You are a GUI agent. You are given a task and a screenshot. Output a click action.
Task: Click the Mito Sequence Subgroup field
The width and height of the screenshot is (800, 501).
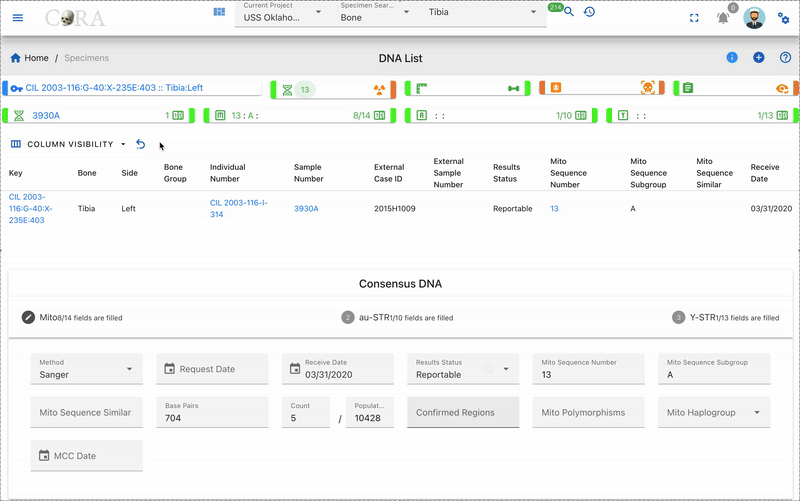[x=714, y=369]
